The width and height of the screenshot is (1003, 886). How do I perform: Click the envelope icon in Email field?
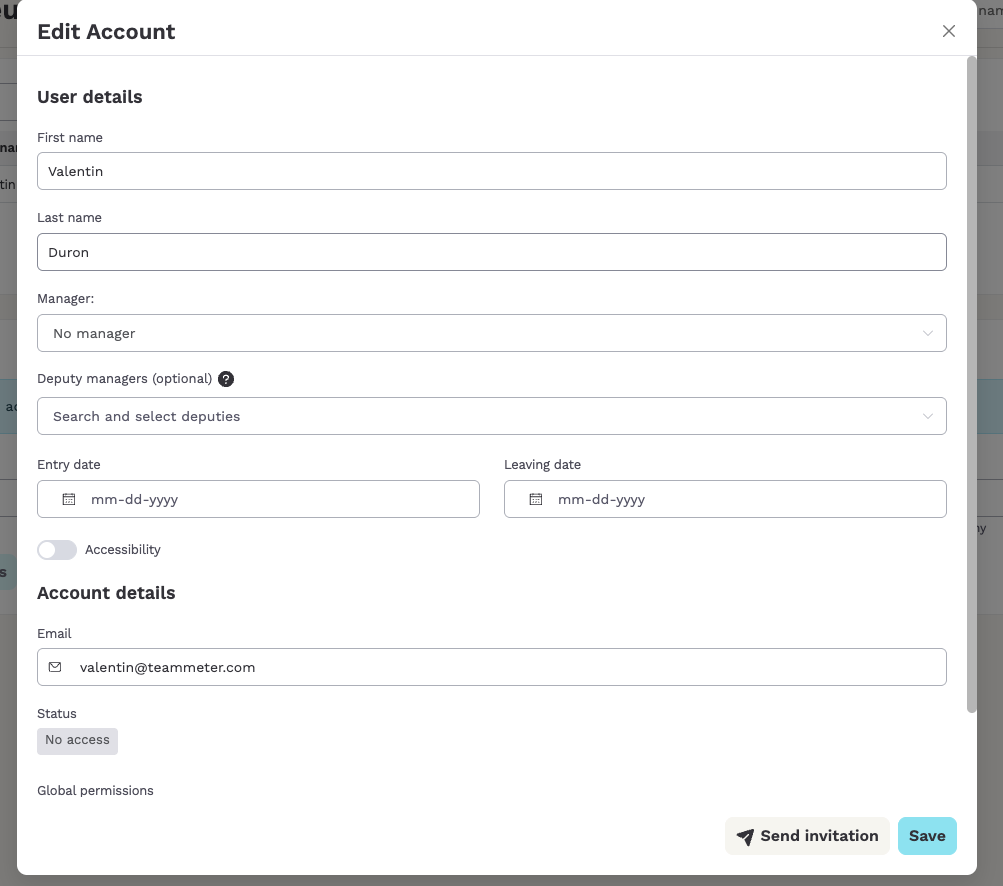[55, 667]
